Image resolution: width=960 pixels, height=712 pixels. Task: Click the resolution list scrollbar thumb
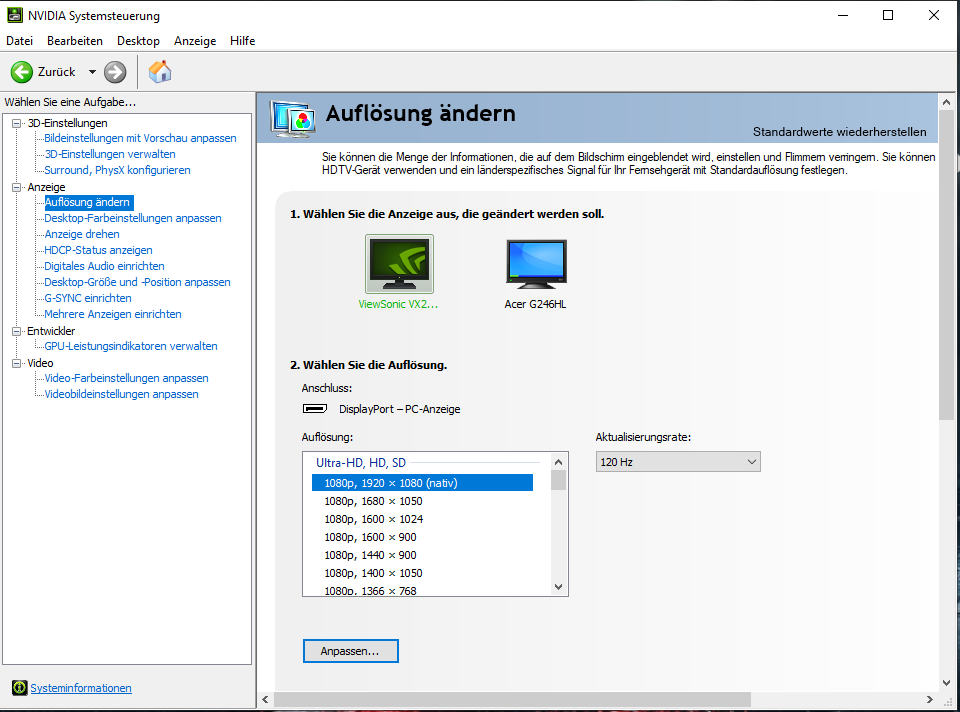(x=558, y=480)
